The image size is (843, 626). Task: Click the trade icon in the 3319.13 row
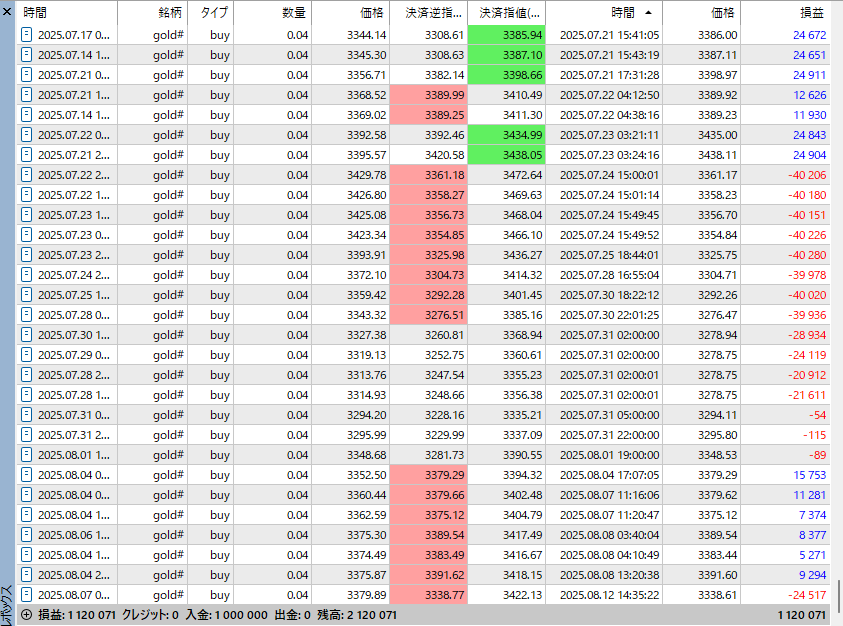pyautogui.click(x=26, y=355)
